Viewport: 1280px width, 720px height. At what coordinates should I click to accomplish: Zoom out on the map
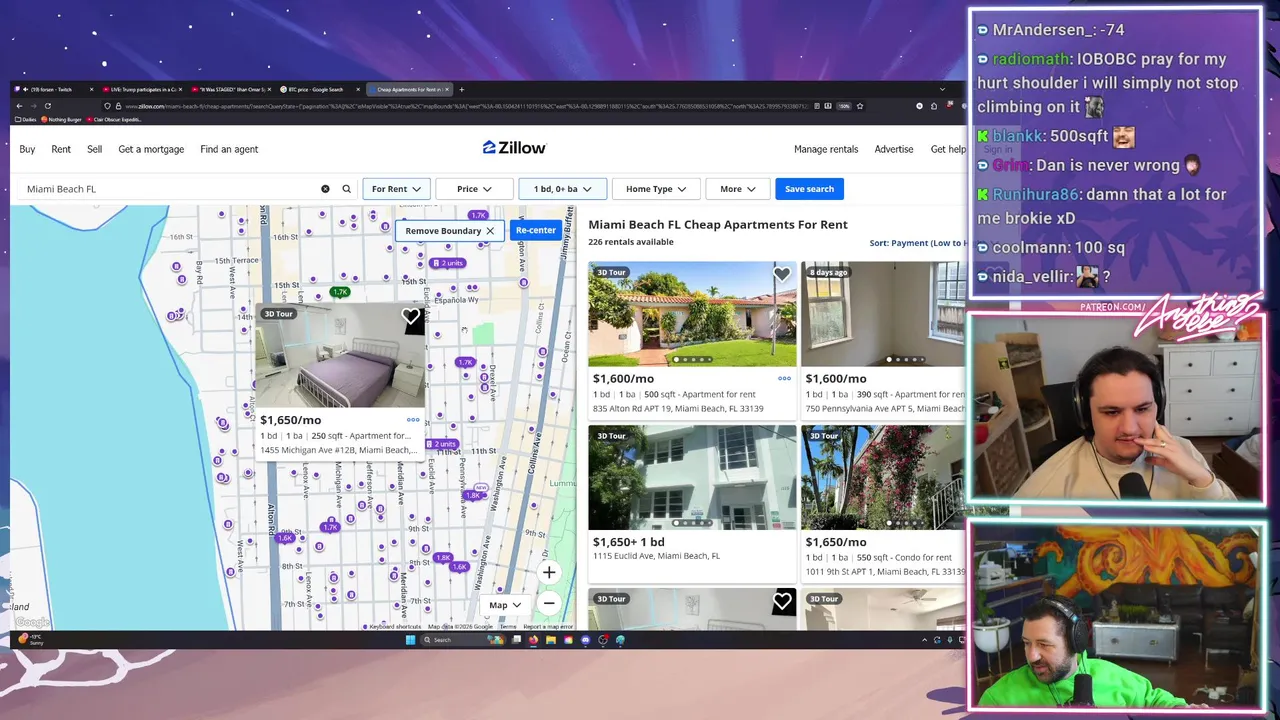549,603
